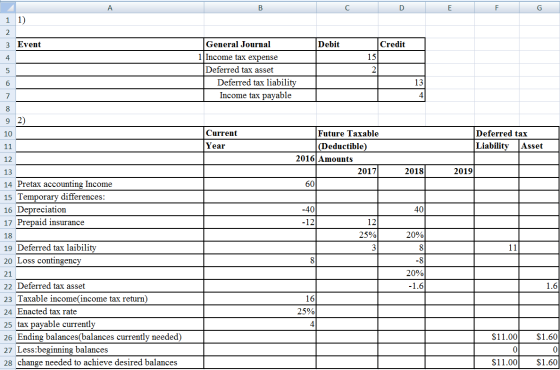Click taxable income value 16
Viewport: 560px width, 370px height.
tap(260, 299)
